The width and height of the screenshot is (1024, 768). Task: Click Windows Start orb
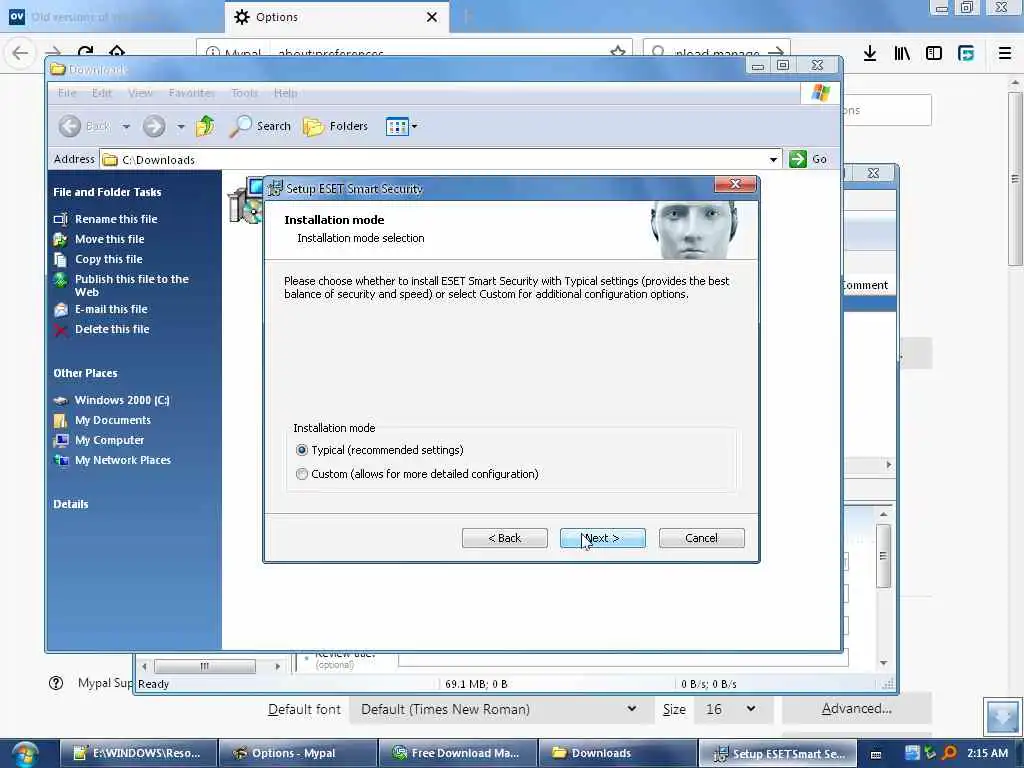25,754
